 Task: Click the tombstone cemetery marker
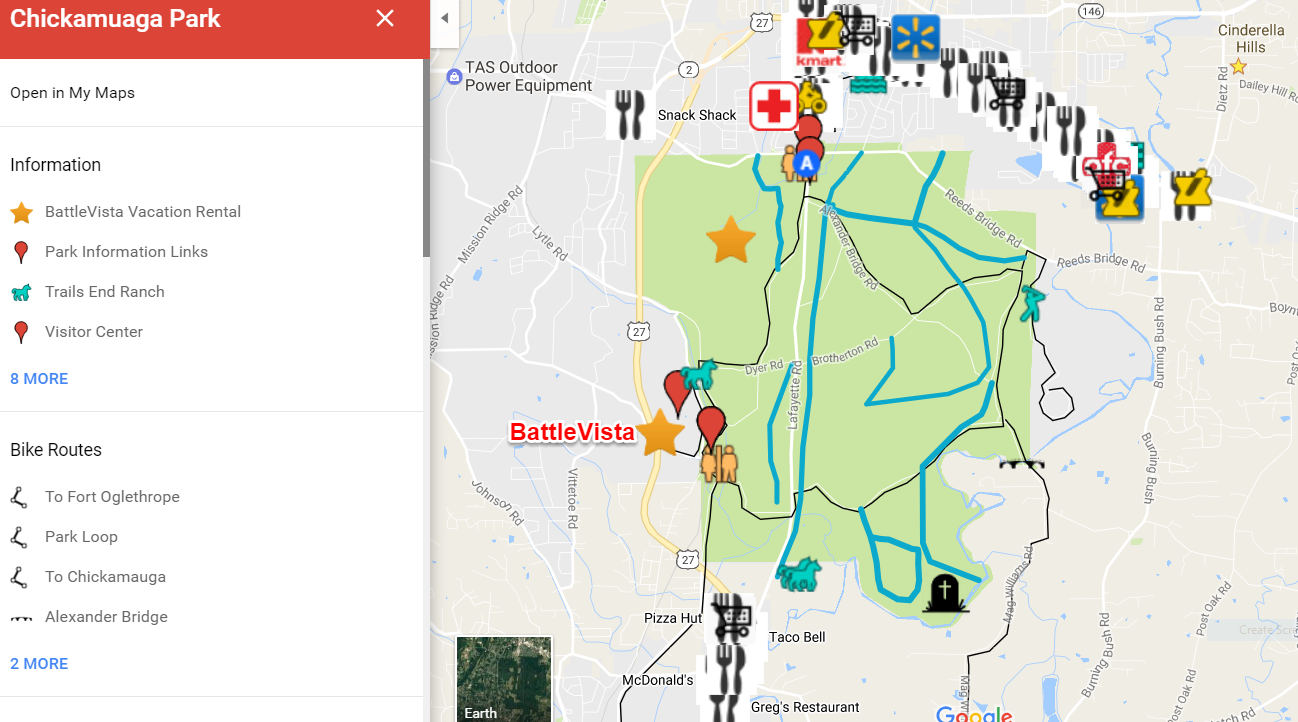click(x=945, y=593)
